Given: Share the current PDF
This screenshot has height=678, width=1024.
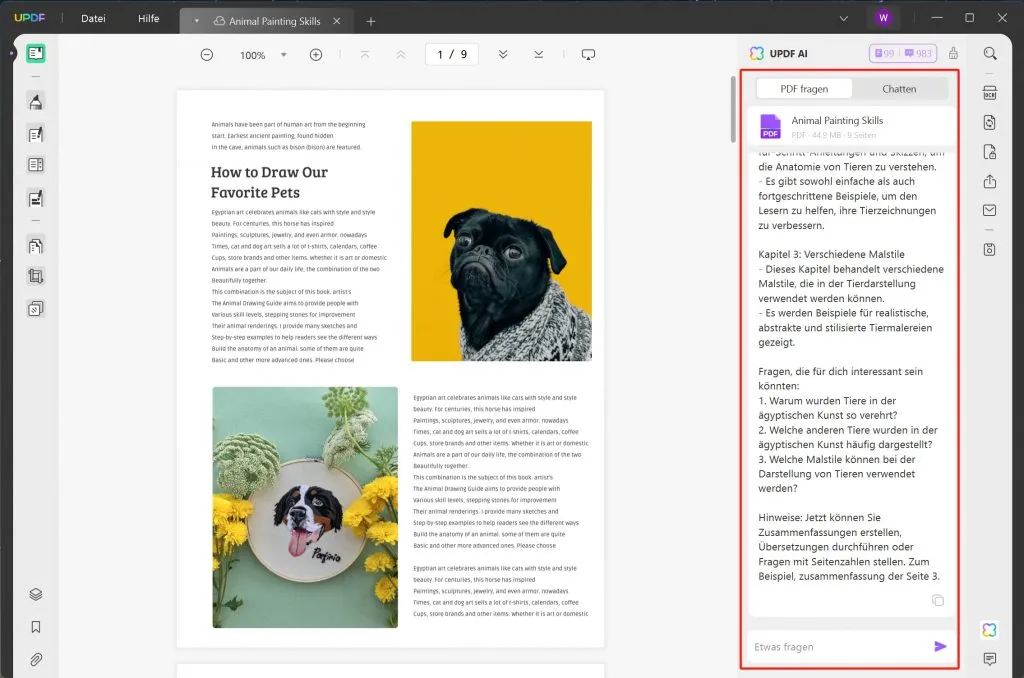Looking at the screenshot, I should (988, 181).
